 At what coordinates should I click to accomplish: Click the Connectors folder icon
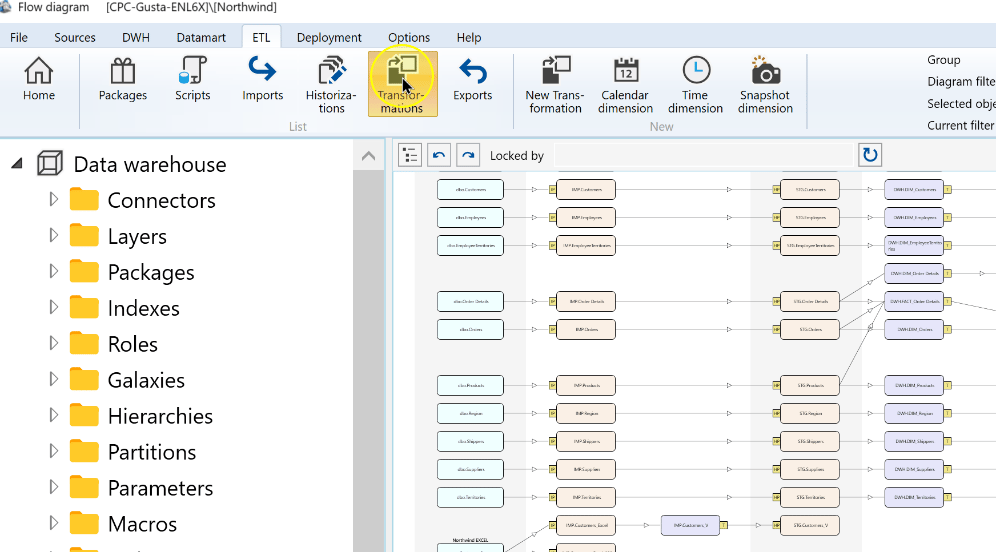(84, 199)
